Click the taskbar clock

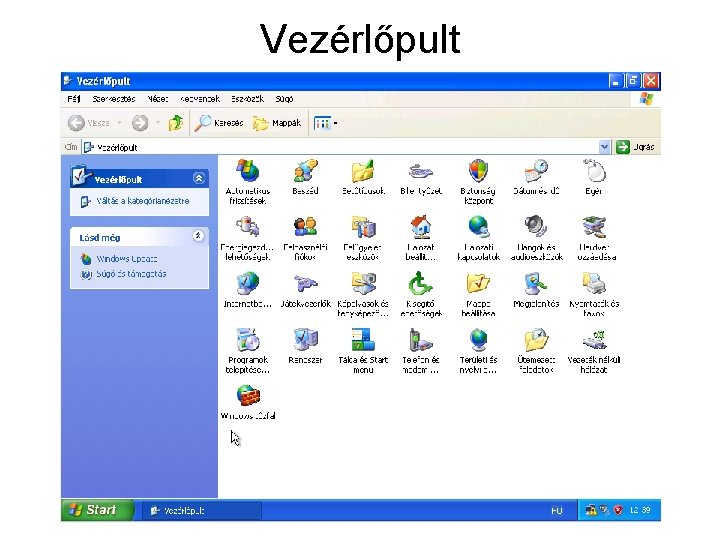(640, 510)
